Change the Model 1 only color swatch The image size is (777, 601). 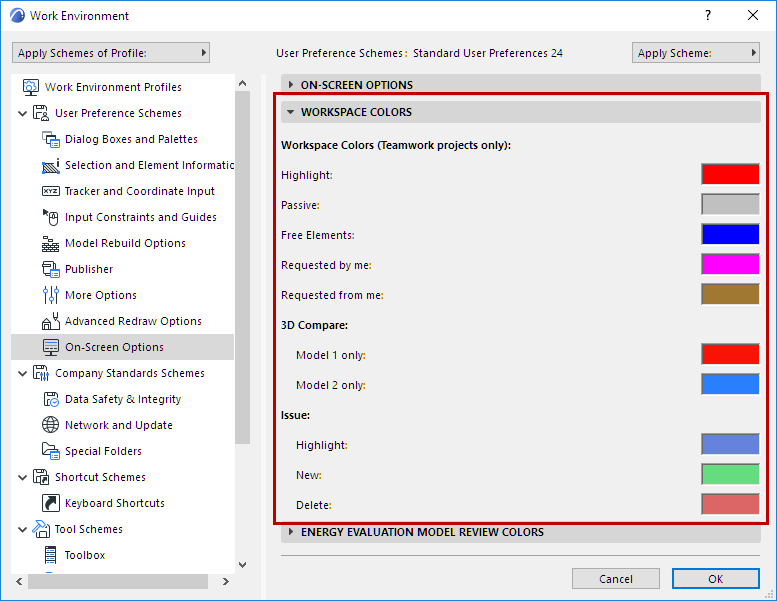(730, 354)
